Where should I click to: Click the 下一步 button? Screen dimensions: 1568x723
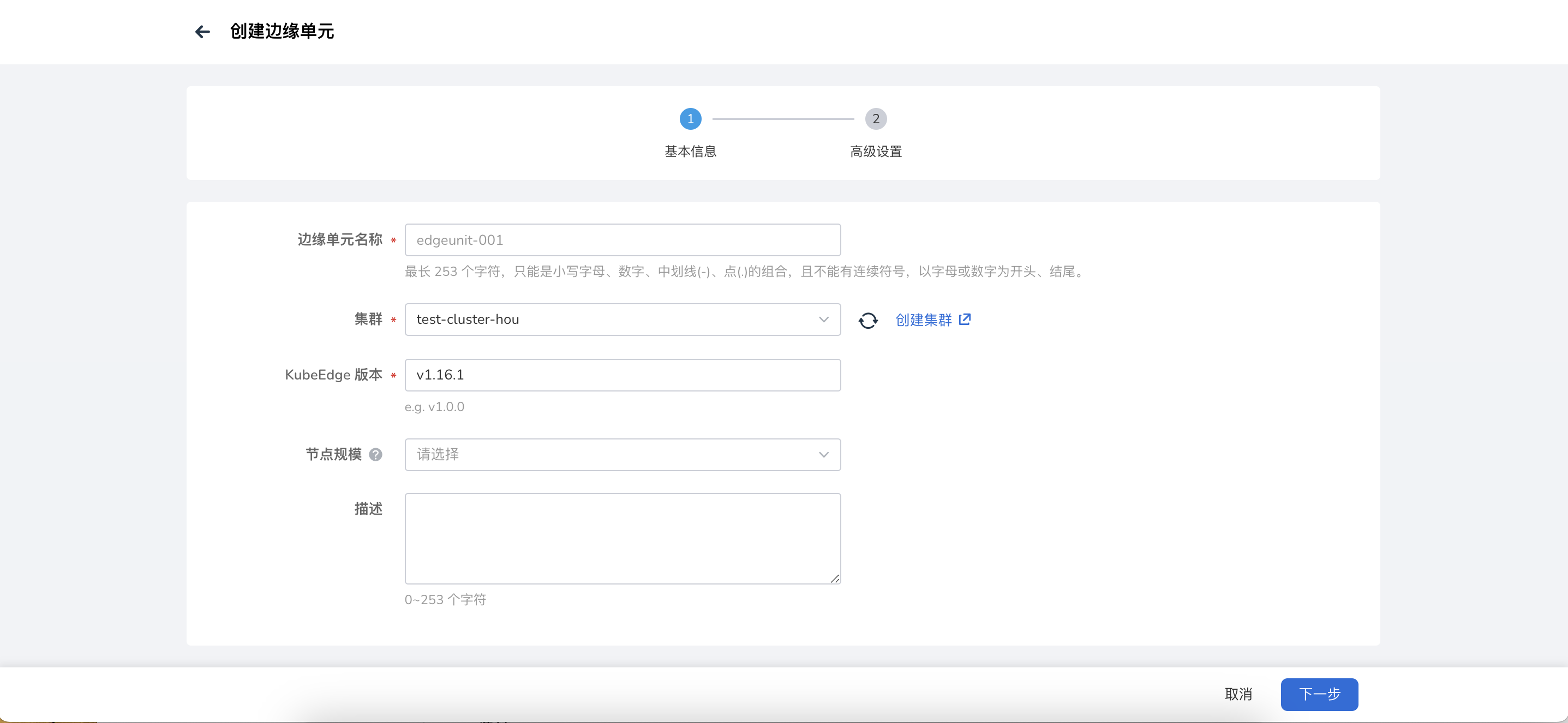click(1319, 694)
